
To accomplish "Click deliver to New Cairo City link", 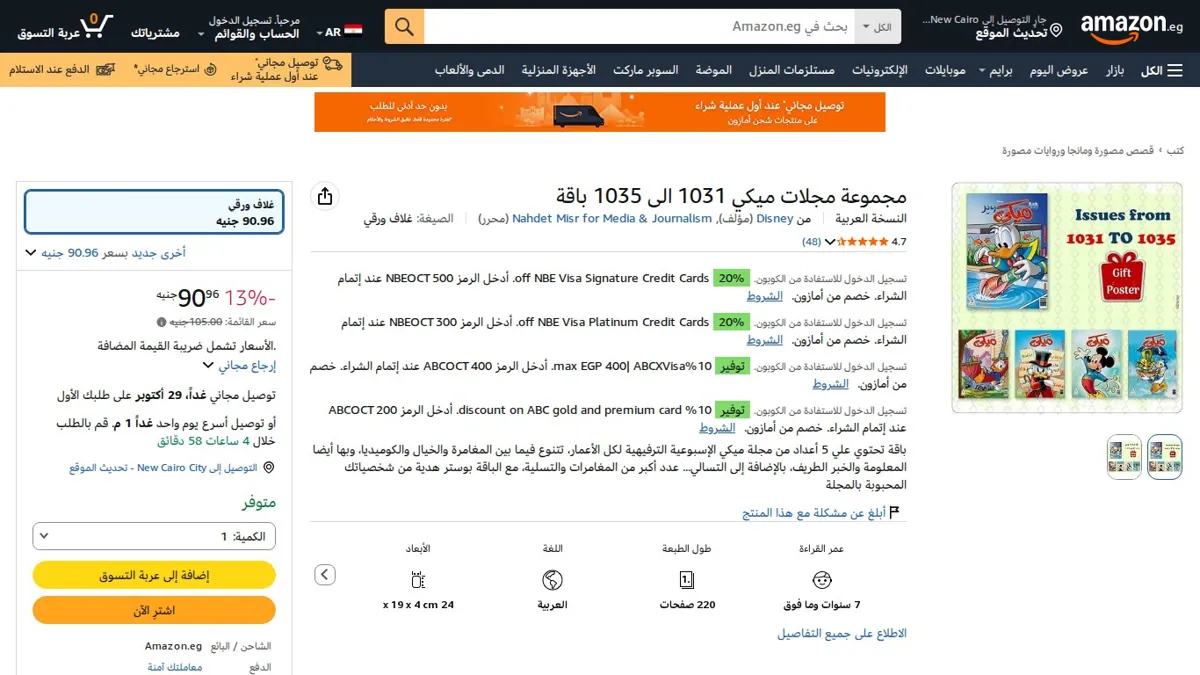I will (164, 468).
